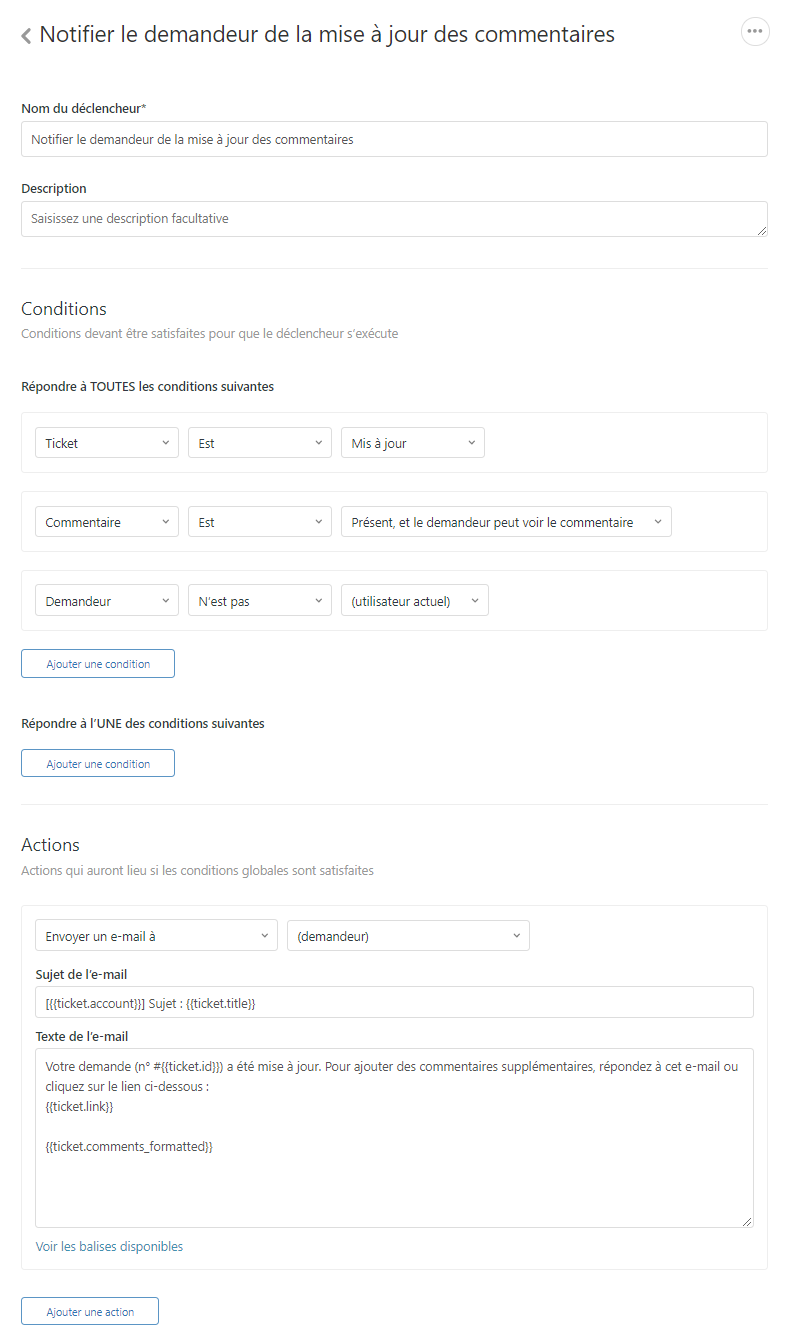
Task: Open the Est operator dropdown for Commentaire
Action: coord(260,522)
